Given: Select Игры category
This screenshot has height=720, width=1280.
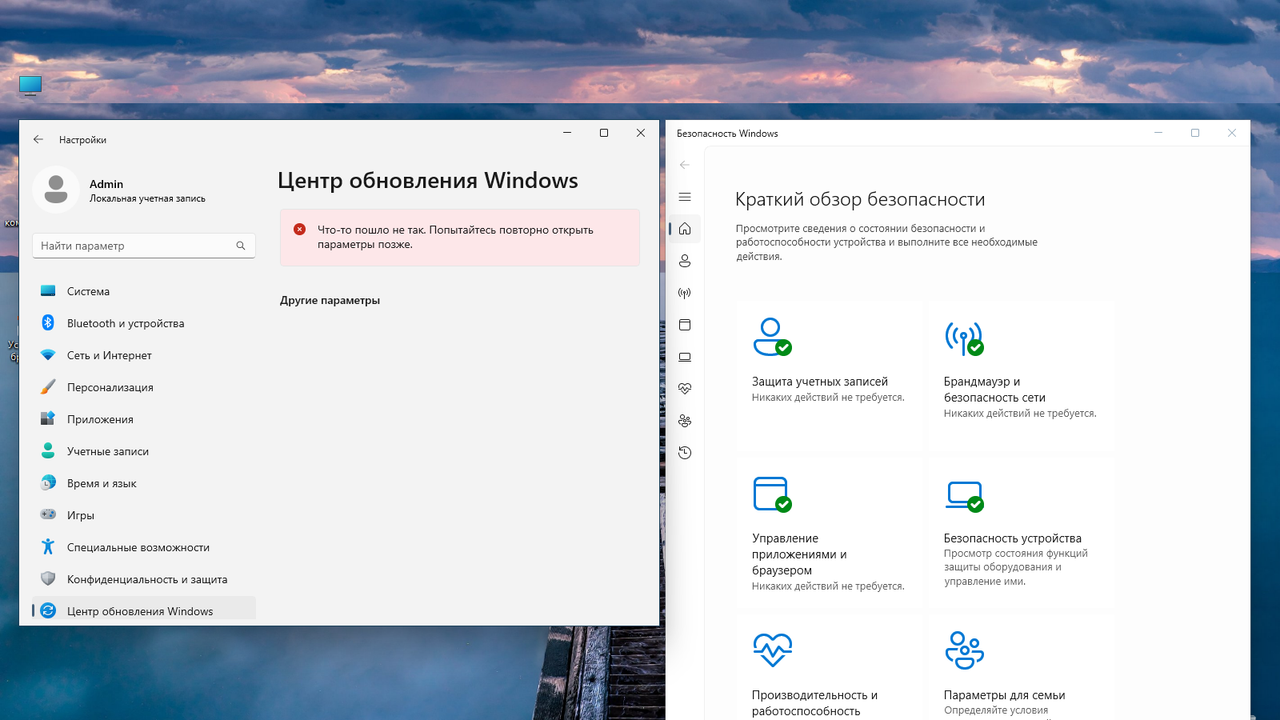Looking at the screenshot, I should [x=144, y=515].
